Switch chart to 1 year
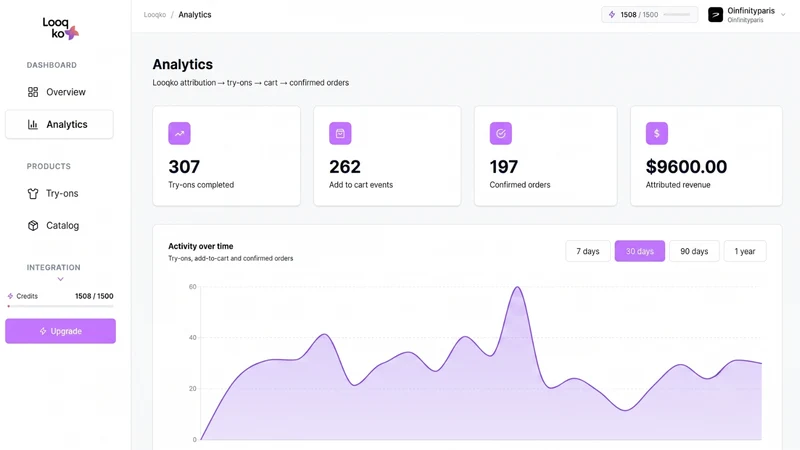The width and height of the screenshot is (800, 450). point(745,251)
